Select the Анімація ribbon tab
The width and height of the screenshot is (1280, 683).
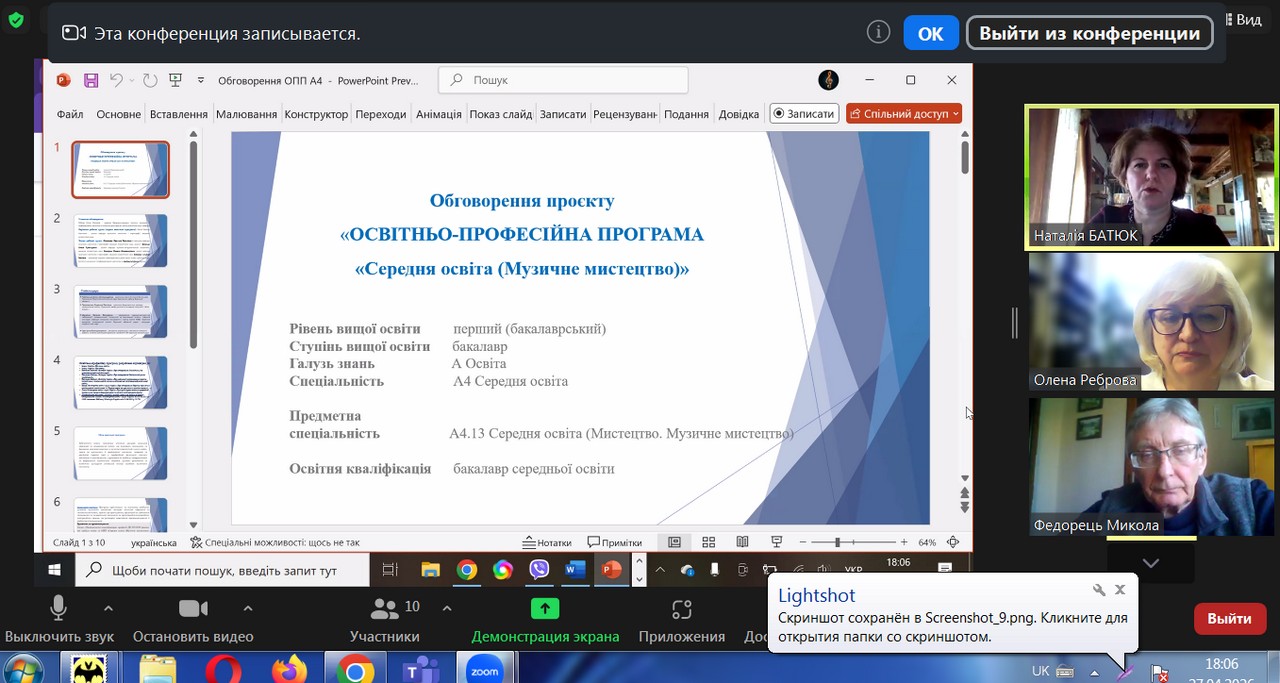(x=438, y=114)
